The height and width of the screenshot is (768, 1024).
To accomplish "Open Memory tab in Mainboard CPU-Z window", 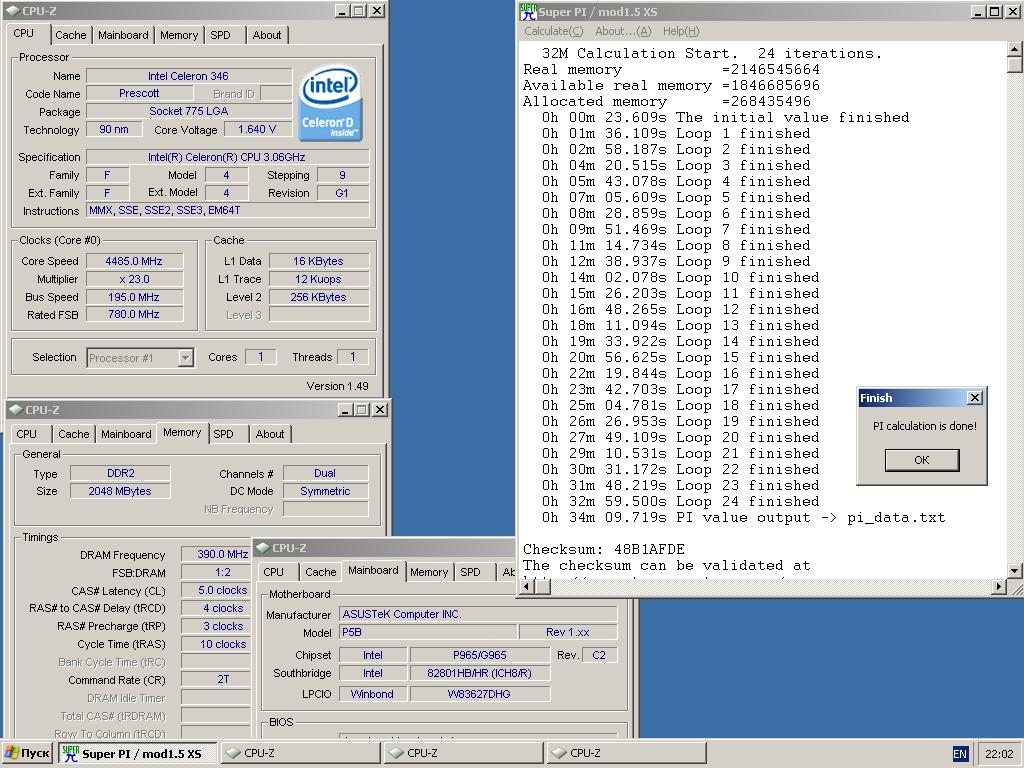I will click(429, 572).
